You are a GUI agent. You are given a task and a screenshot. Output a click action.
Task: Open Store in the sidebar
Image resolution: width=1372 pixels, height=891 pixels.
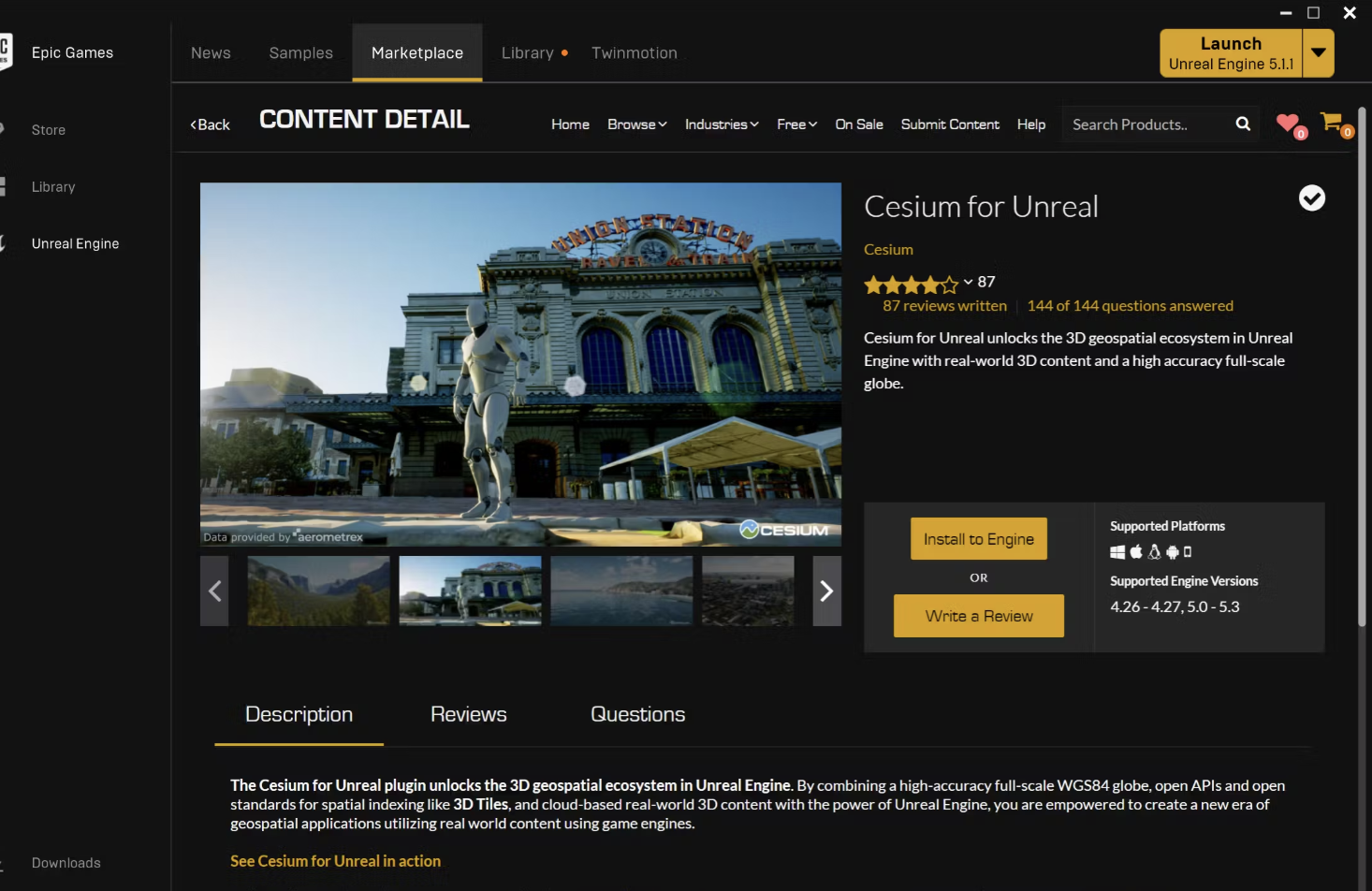(49, 130)
